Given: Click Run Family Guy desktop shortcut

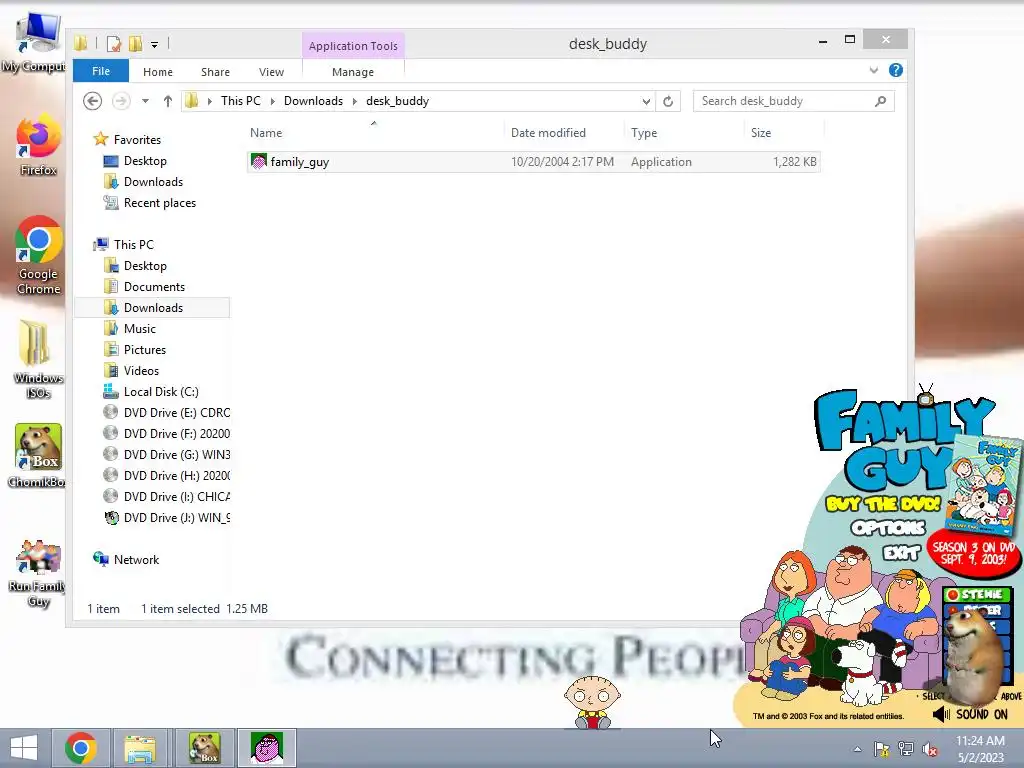Looking at the screenshot, I should click(x=38, y=574).
